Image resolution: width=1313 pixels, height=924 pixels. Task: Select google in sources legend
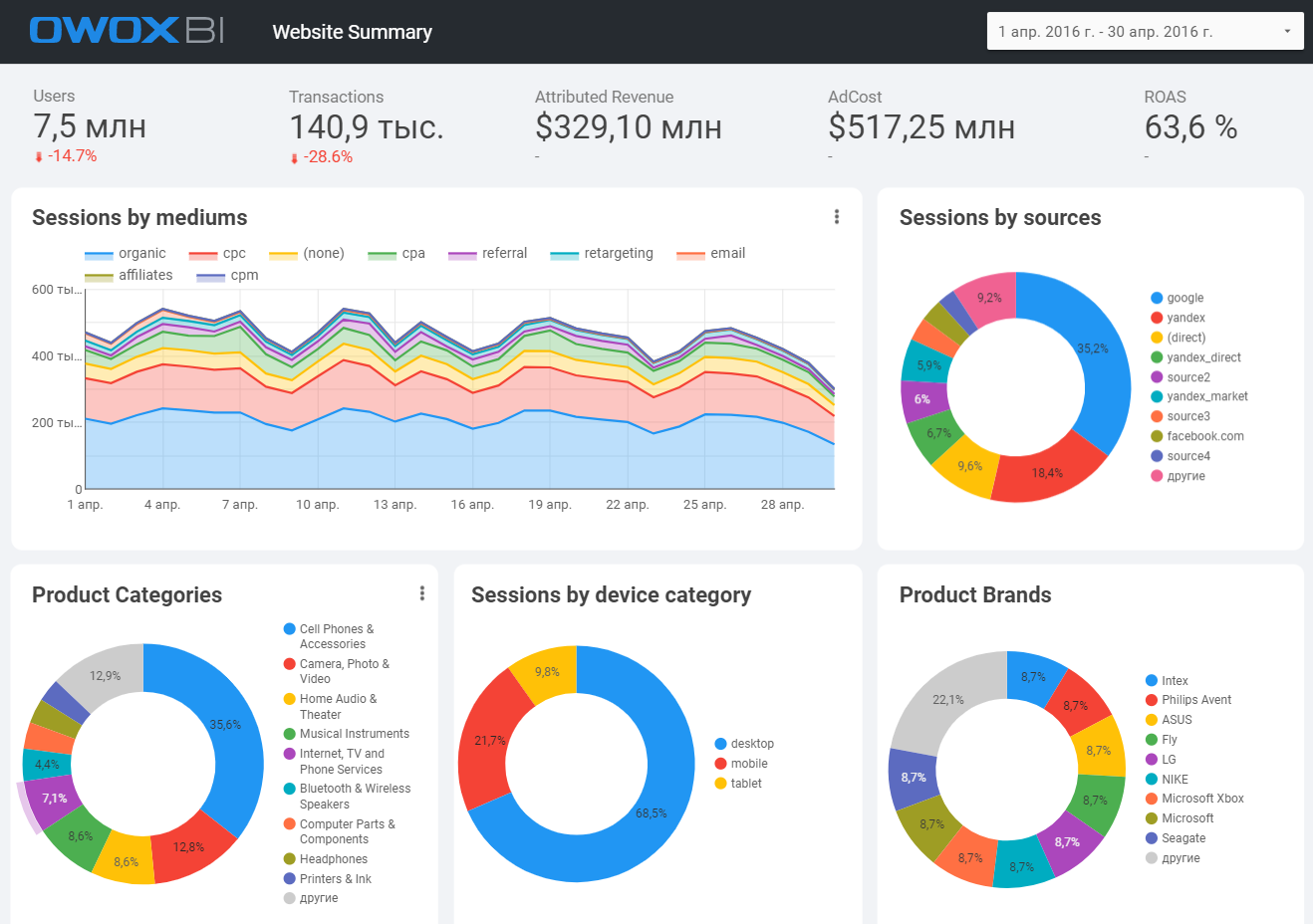tap(1178, 298)
